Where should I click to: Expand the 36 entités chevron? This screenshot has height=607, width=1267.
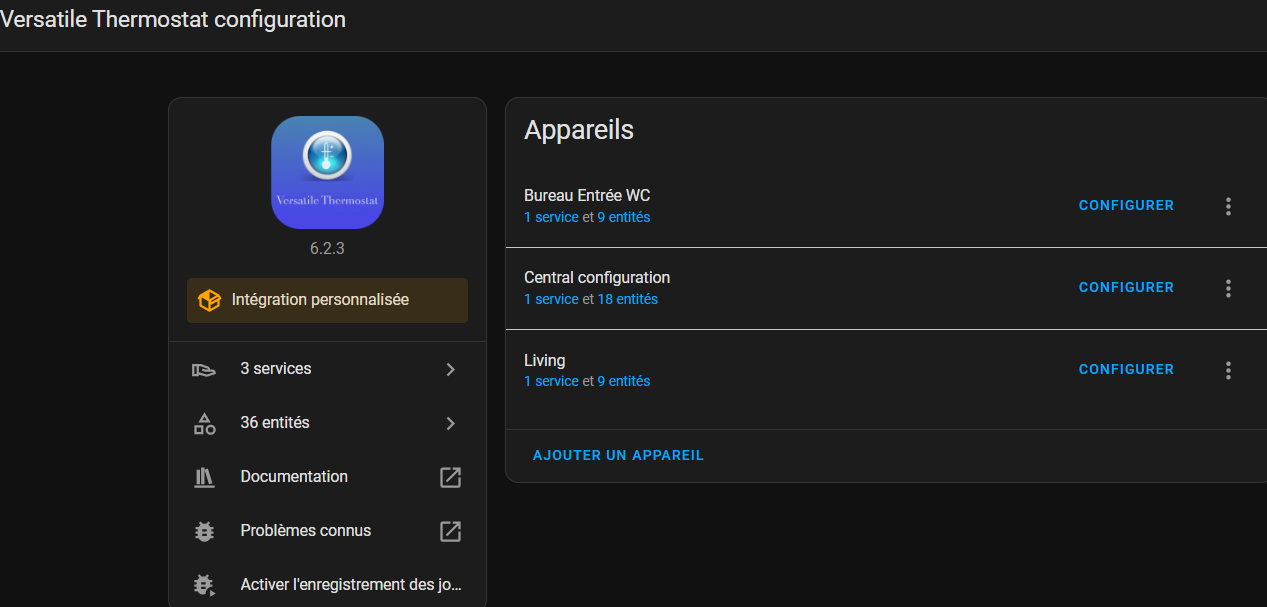pyautogui.click(x=450, y=424)
